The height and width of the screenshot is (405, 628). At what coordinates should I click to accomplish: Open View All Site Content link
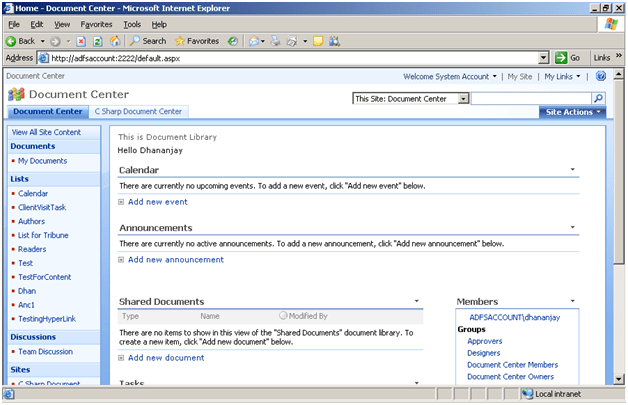[x=46, y=132]
